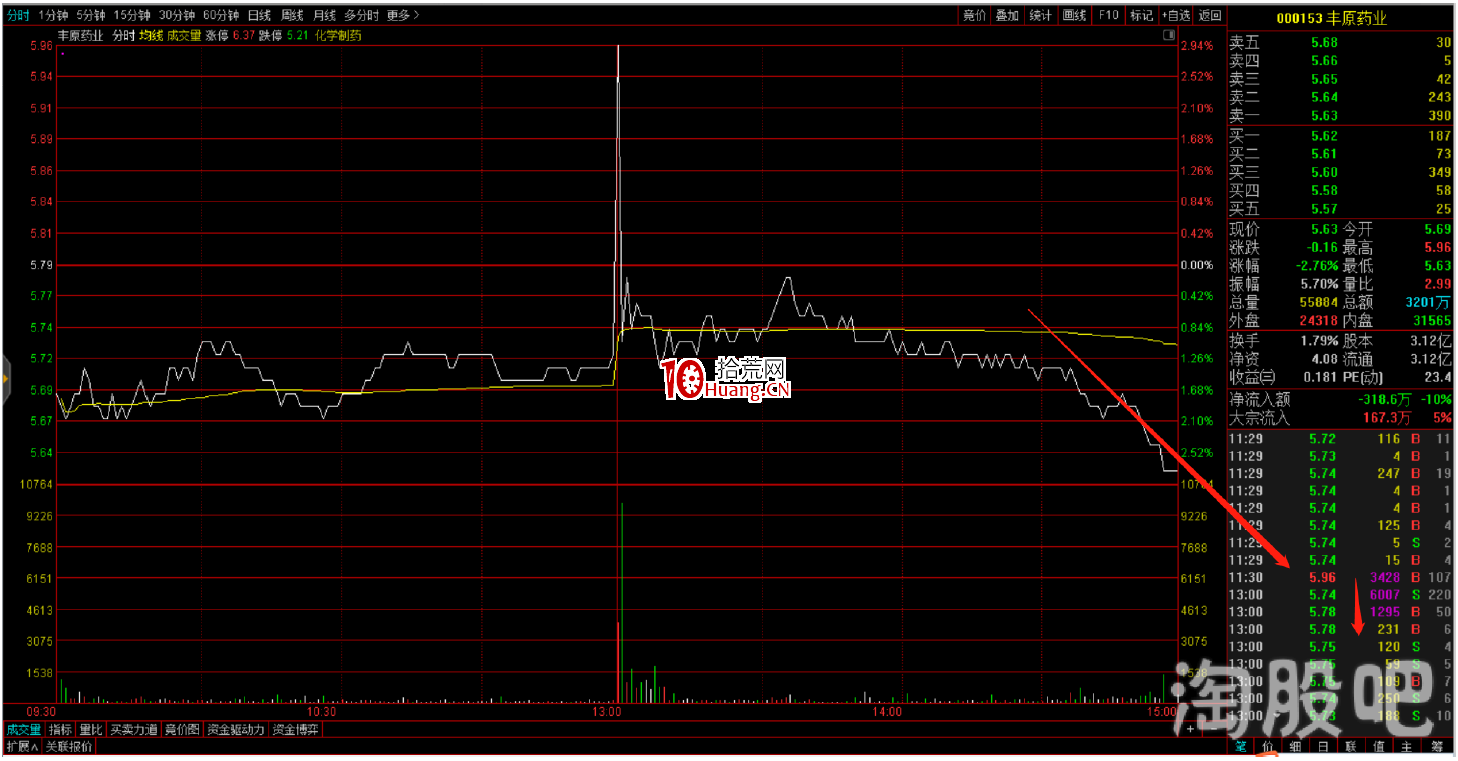Click the 买一 bid price 5.62

(x=1324, y=135)
